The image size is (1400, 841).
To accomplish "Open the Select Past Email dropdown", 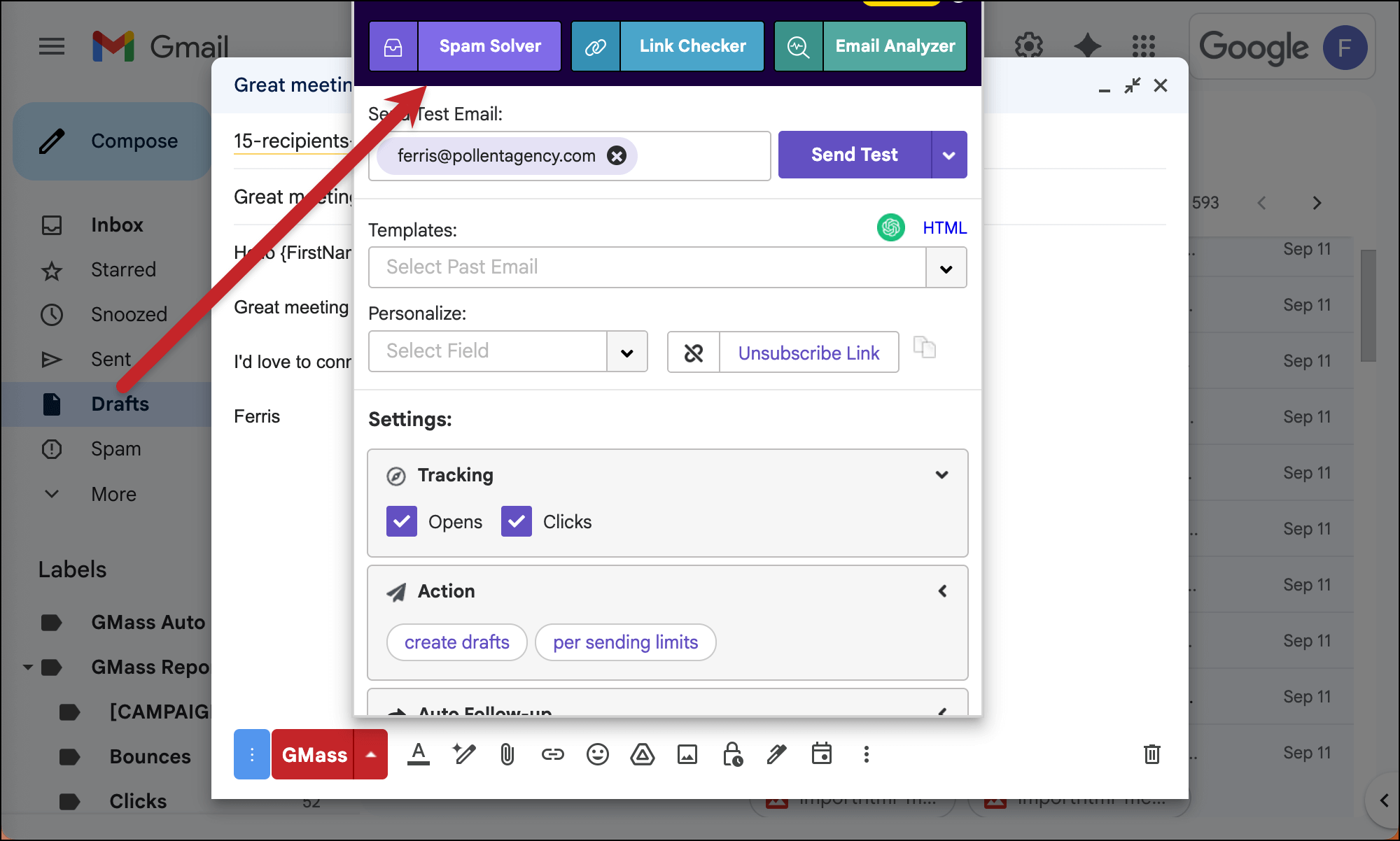I will [946, 268].
